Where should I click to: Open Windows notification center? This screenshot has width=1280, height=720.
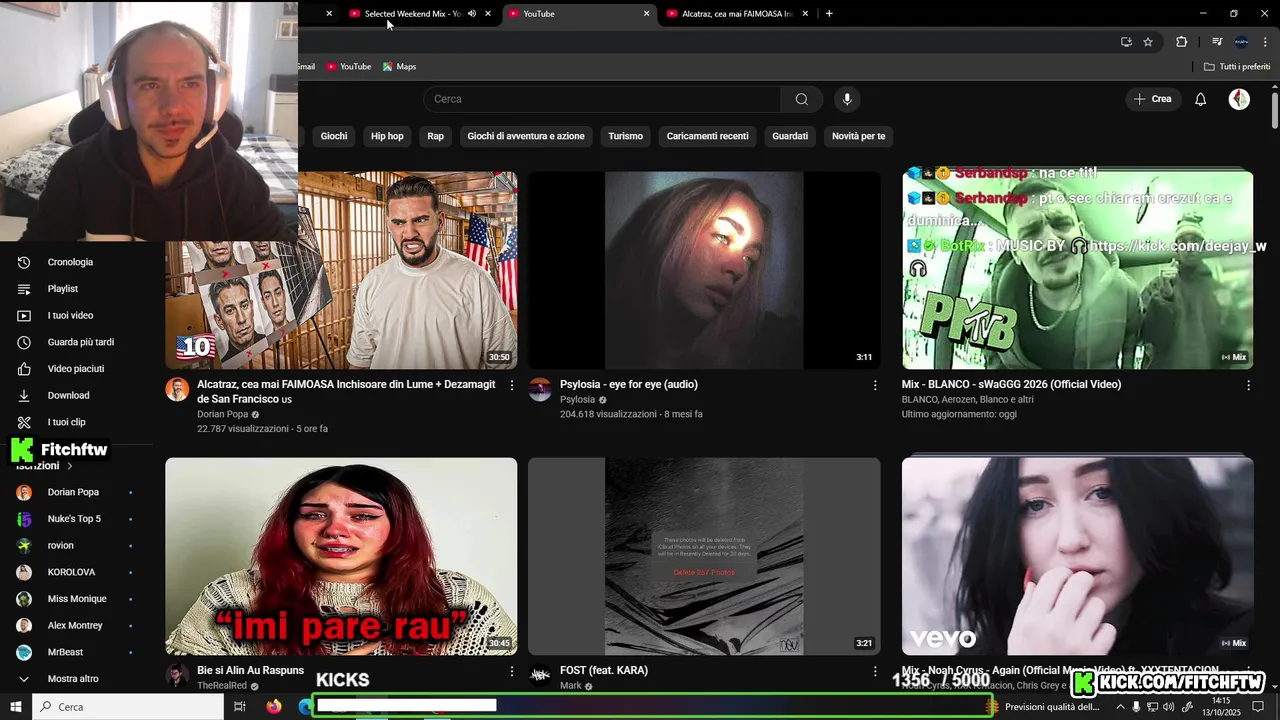1258,707
